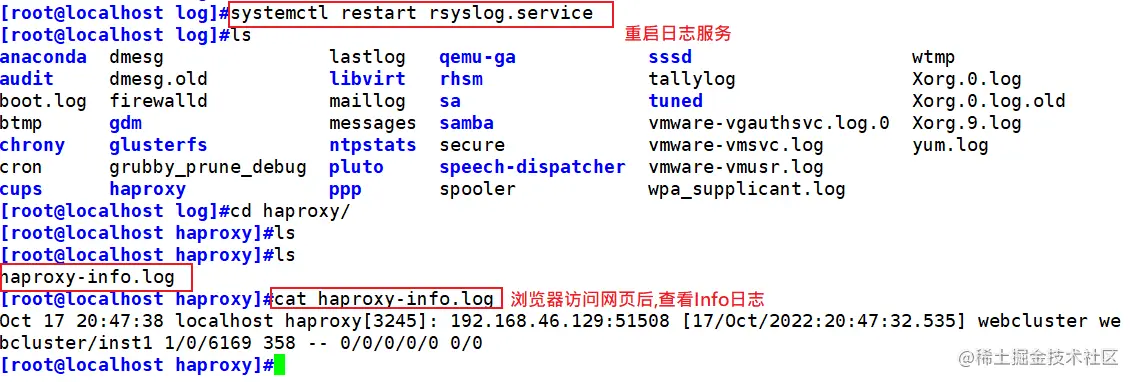The height and width of the screenshot is (382, 1133).
Task: Click the 'messages' file name
Action: 373,123
